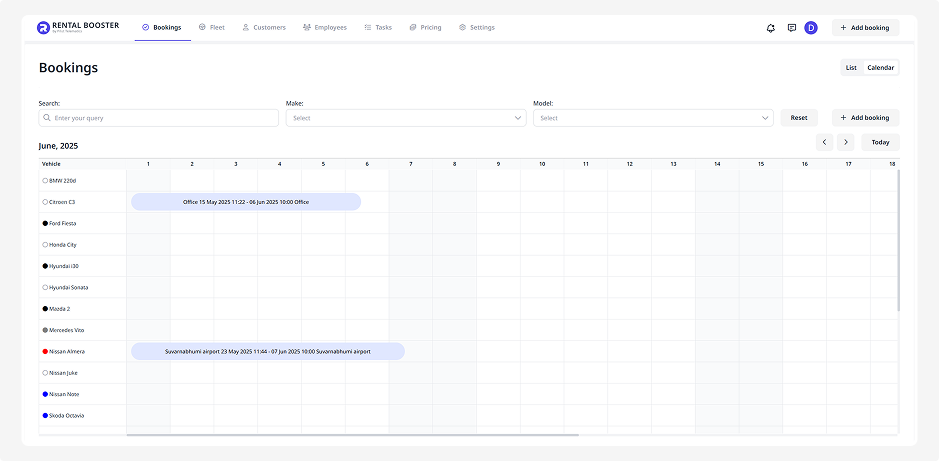This screenshot has width=939, height=461.
Task: Switch to Calendar view
Action: click(881, 68)
